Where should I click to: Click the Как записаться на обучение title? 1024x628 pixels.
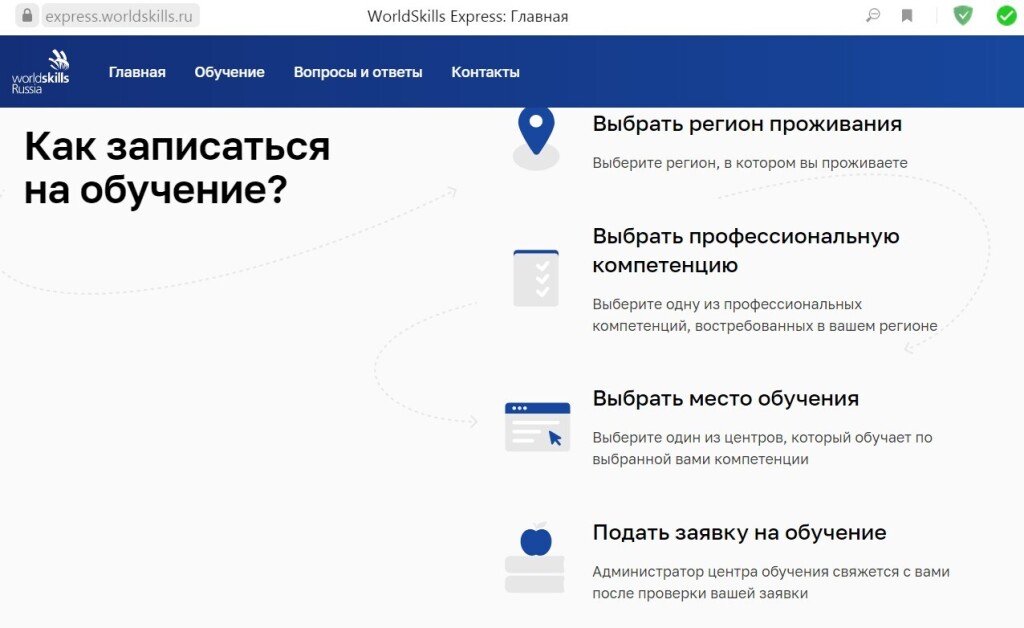coord(176,167)
